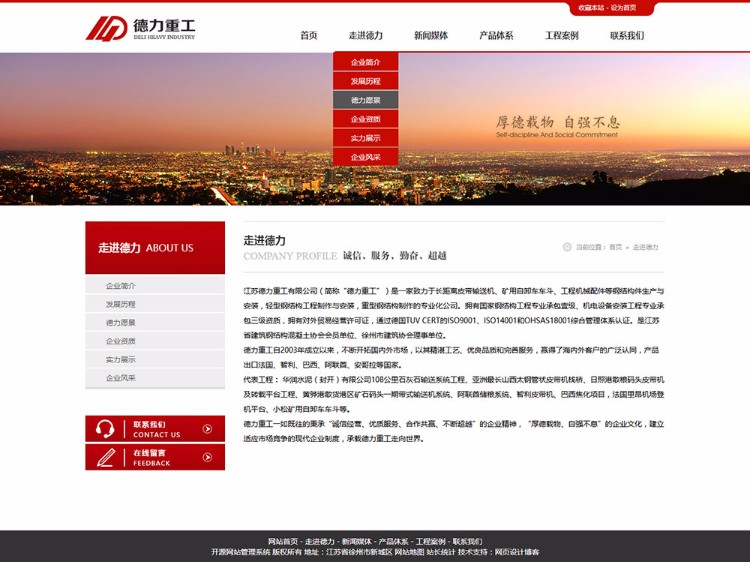Open 发展历程 in the left sidebar list

tap(155, 304)
